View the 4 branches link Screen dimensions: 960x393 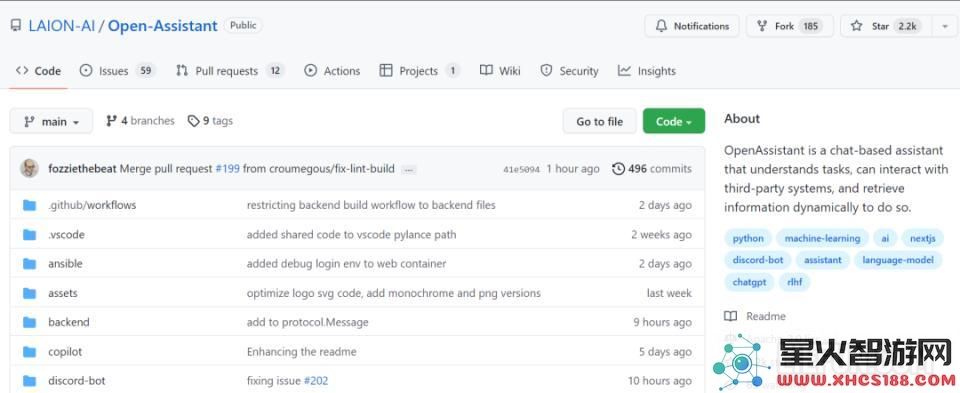(x=140, y=121)
